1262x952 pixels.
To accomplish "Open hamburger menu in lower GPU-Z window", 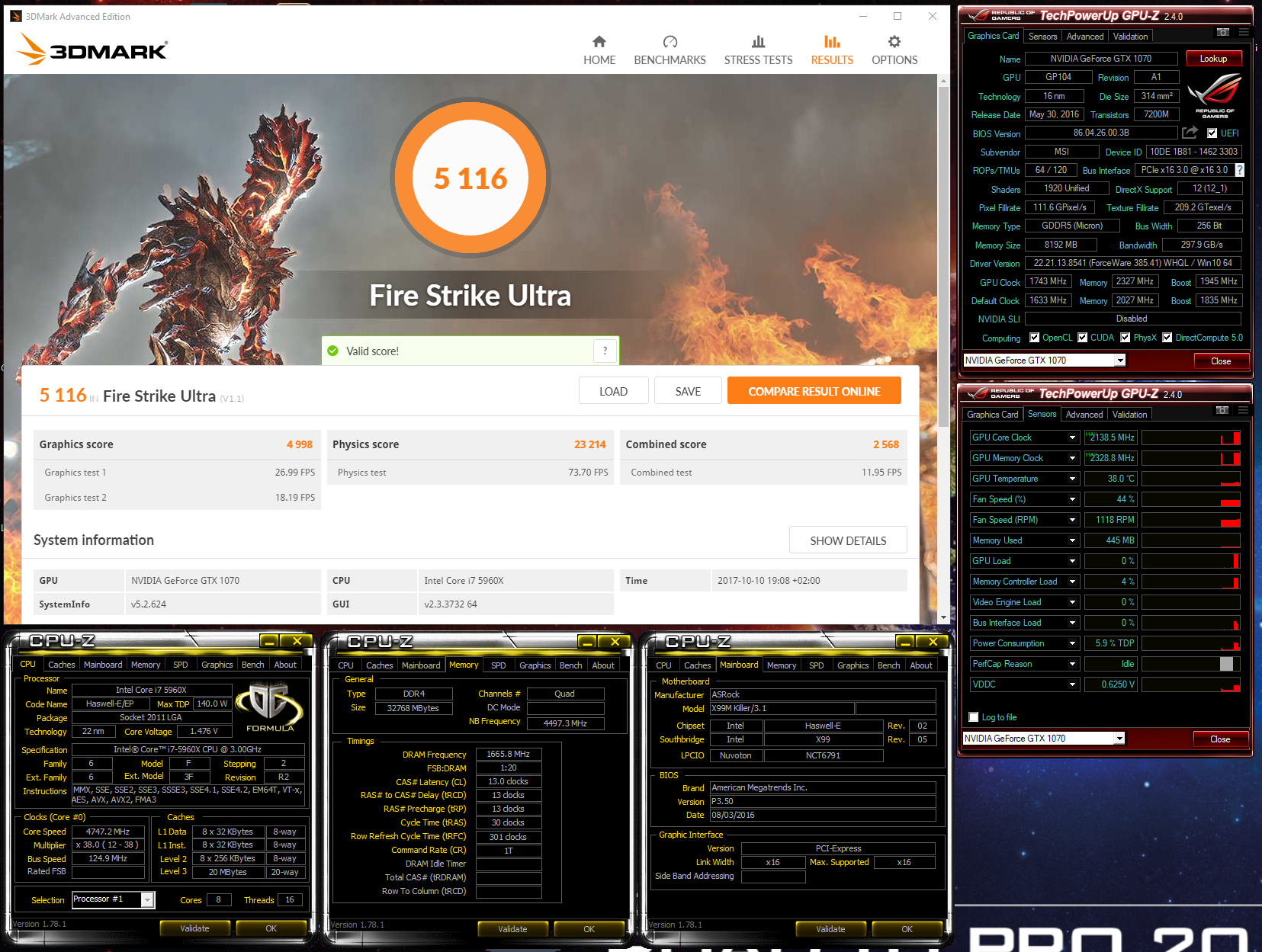I will pos(1243,410).
